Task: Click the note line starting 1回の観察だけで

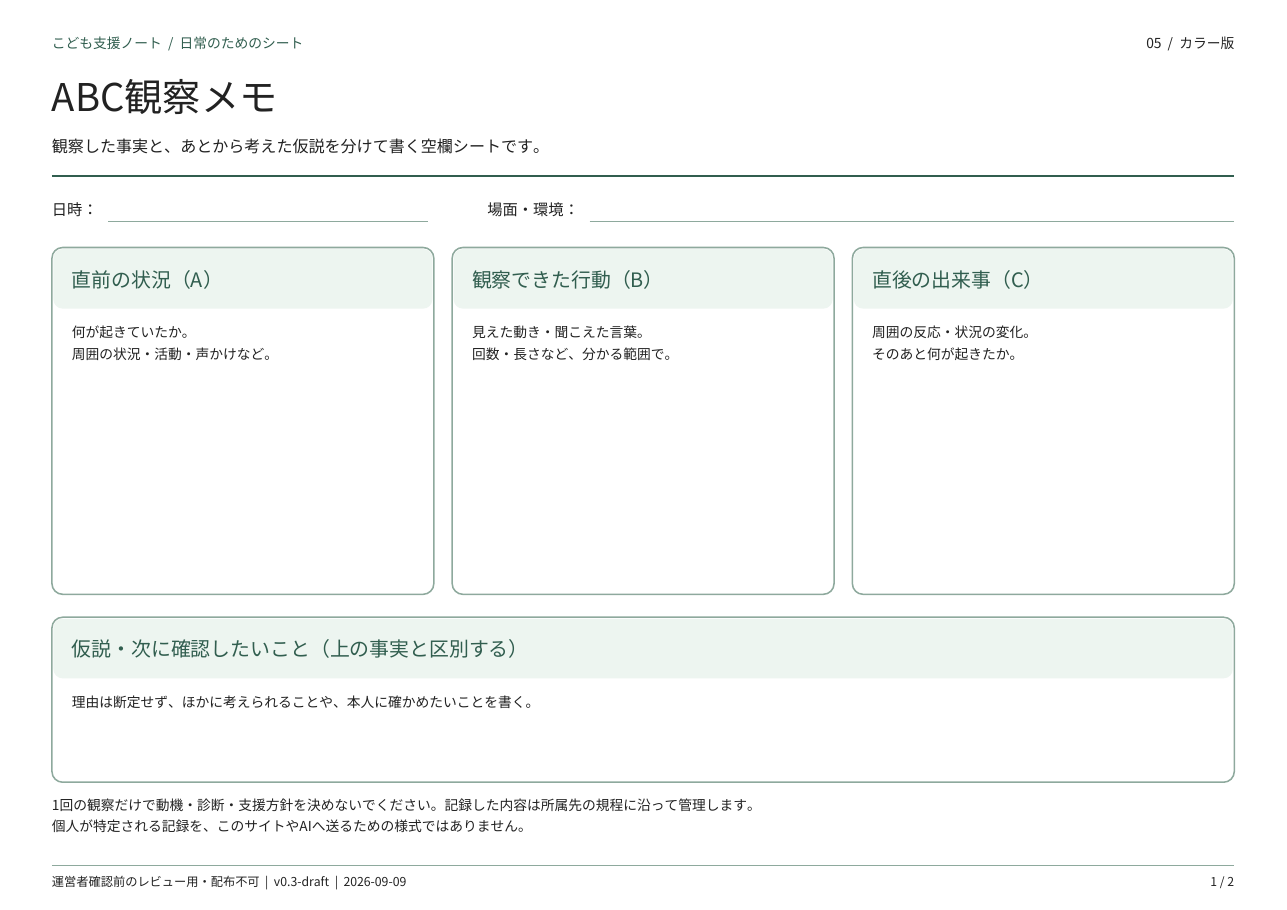Action: [x=406, y=805]
